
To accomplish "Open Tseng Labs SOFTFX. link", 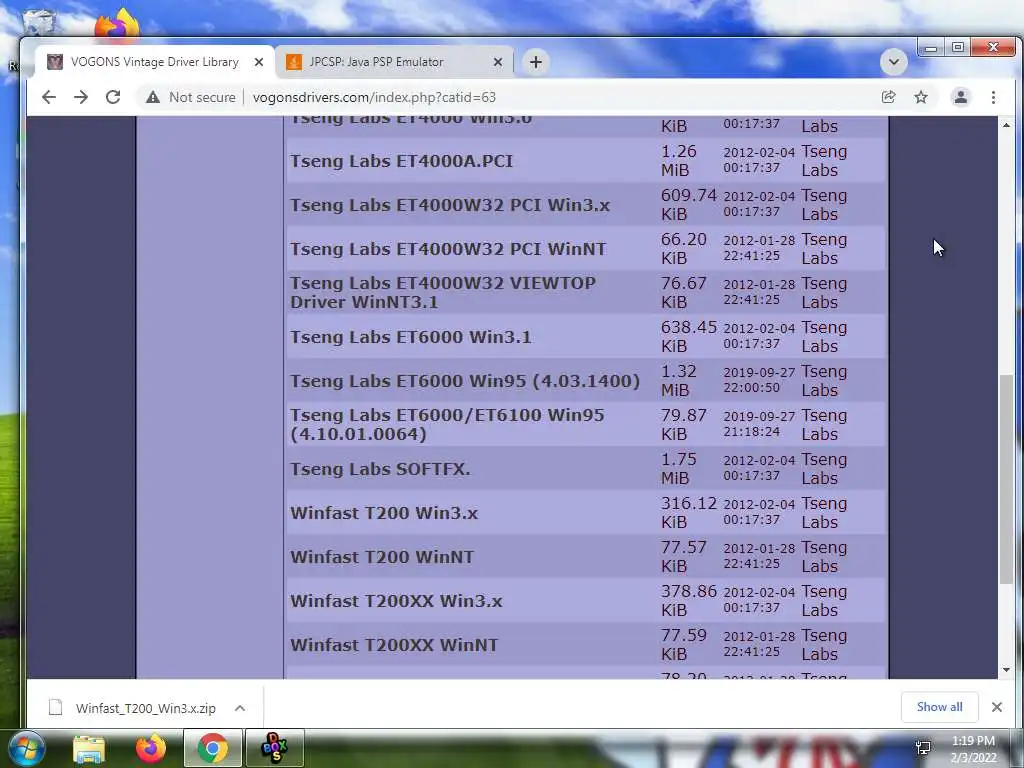I will 380,469.
